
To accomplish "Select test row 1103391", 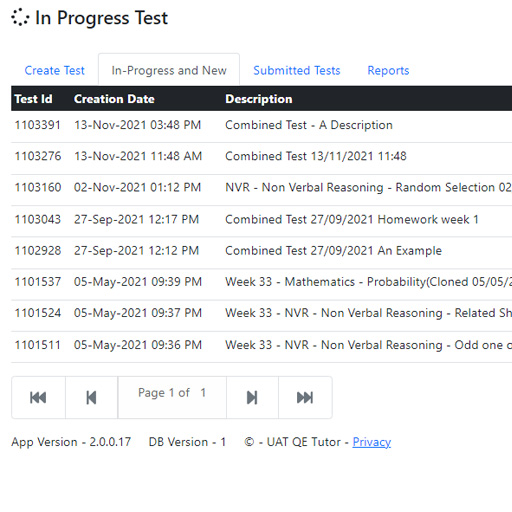I will click(262, 125).
